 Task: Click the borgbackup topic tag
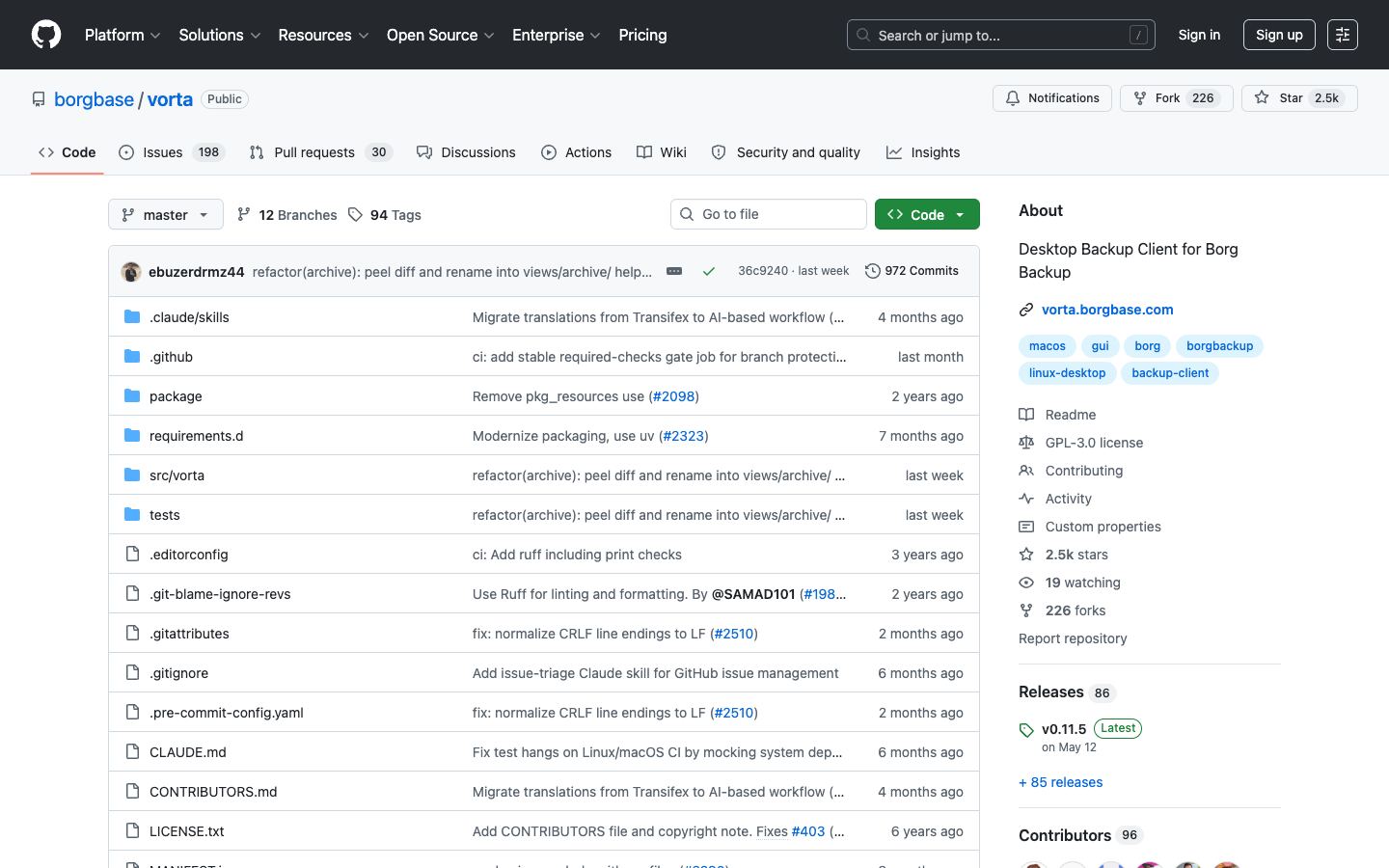(1220, 346)
